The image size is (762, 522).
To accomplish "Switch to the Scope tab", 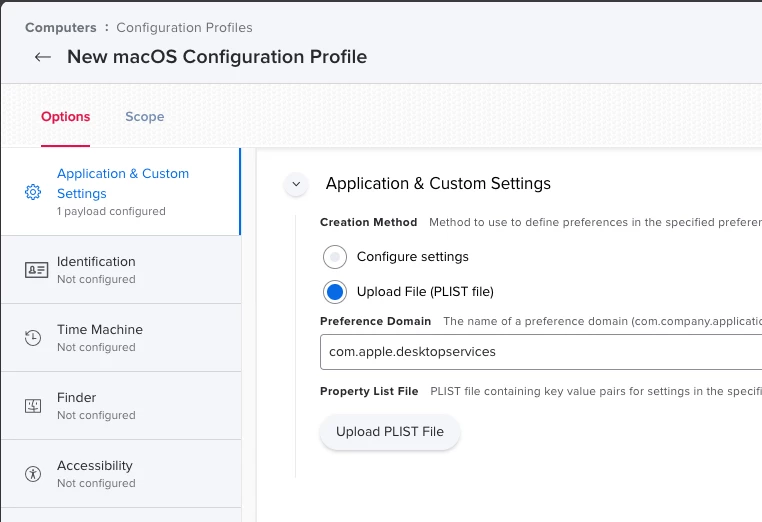I will [144, 117].
